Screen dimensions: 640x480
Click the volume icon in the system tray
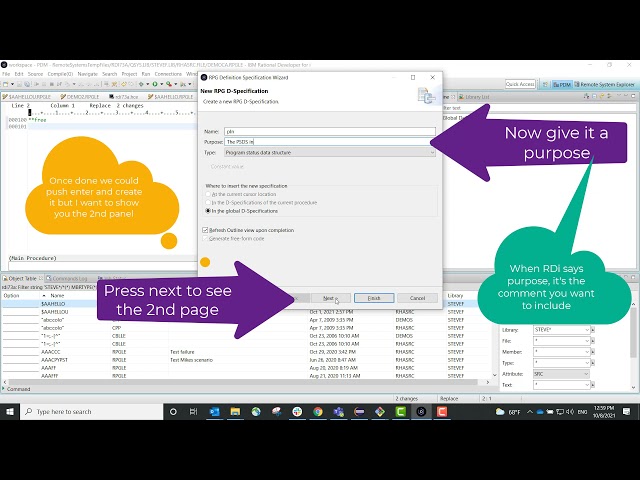(569, 412)
